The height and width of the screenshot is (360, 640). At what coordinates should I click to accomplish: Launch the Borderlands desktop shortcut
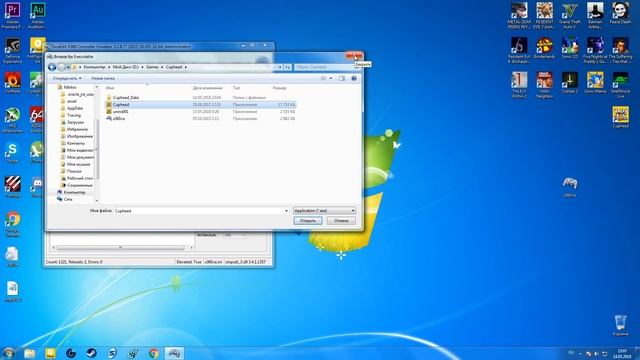pos(544,48)
